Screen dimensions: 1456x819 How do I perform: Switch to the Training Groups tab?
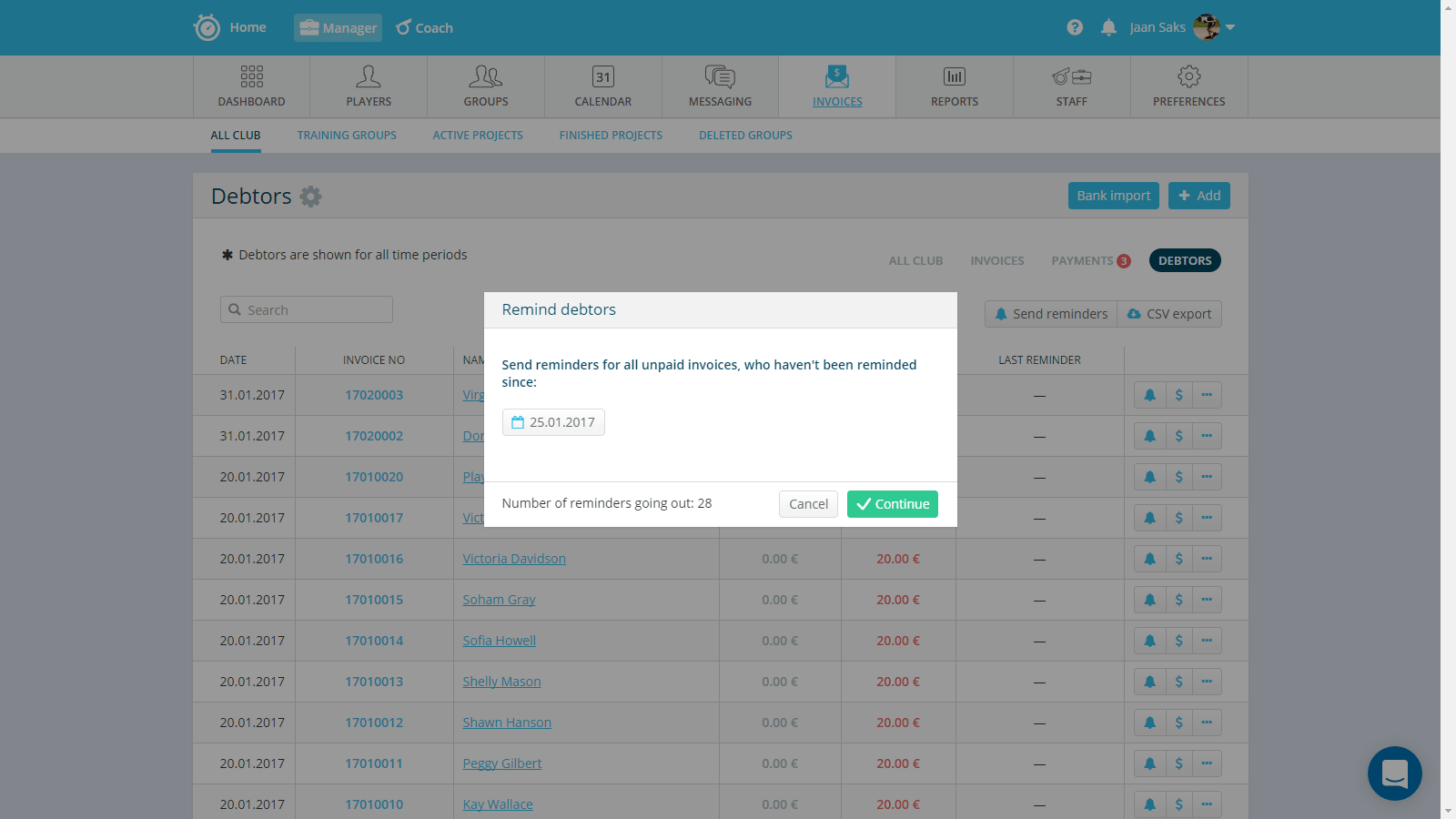click(x=347, y=136)
